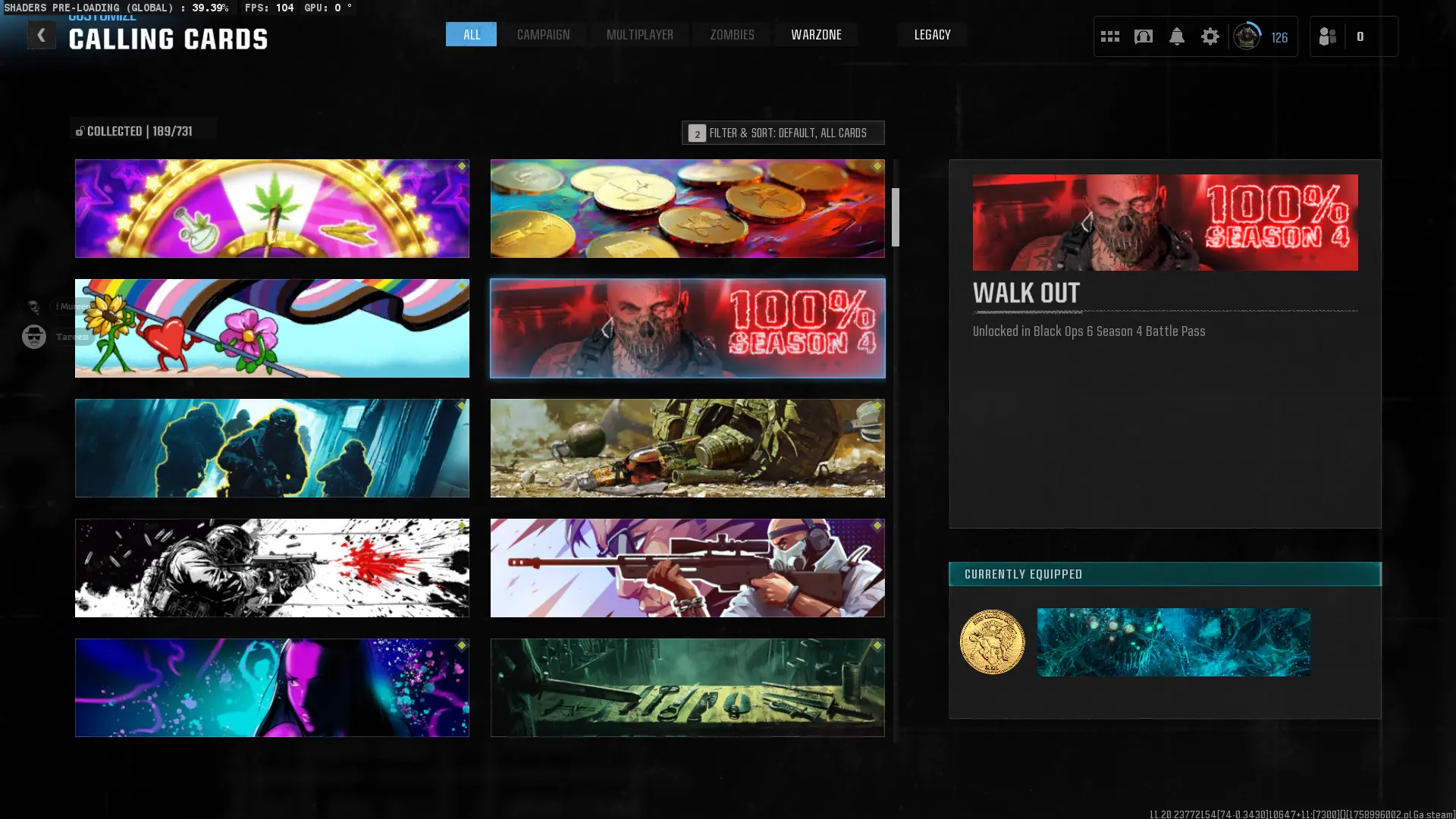
Task: Switch to the MULTIPLAYER tab
Action: (639, 35)
